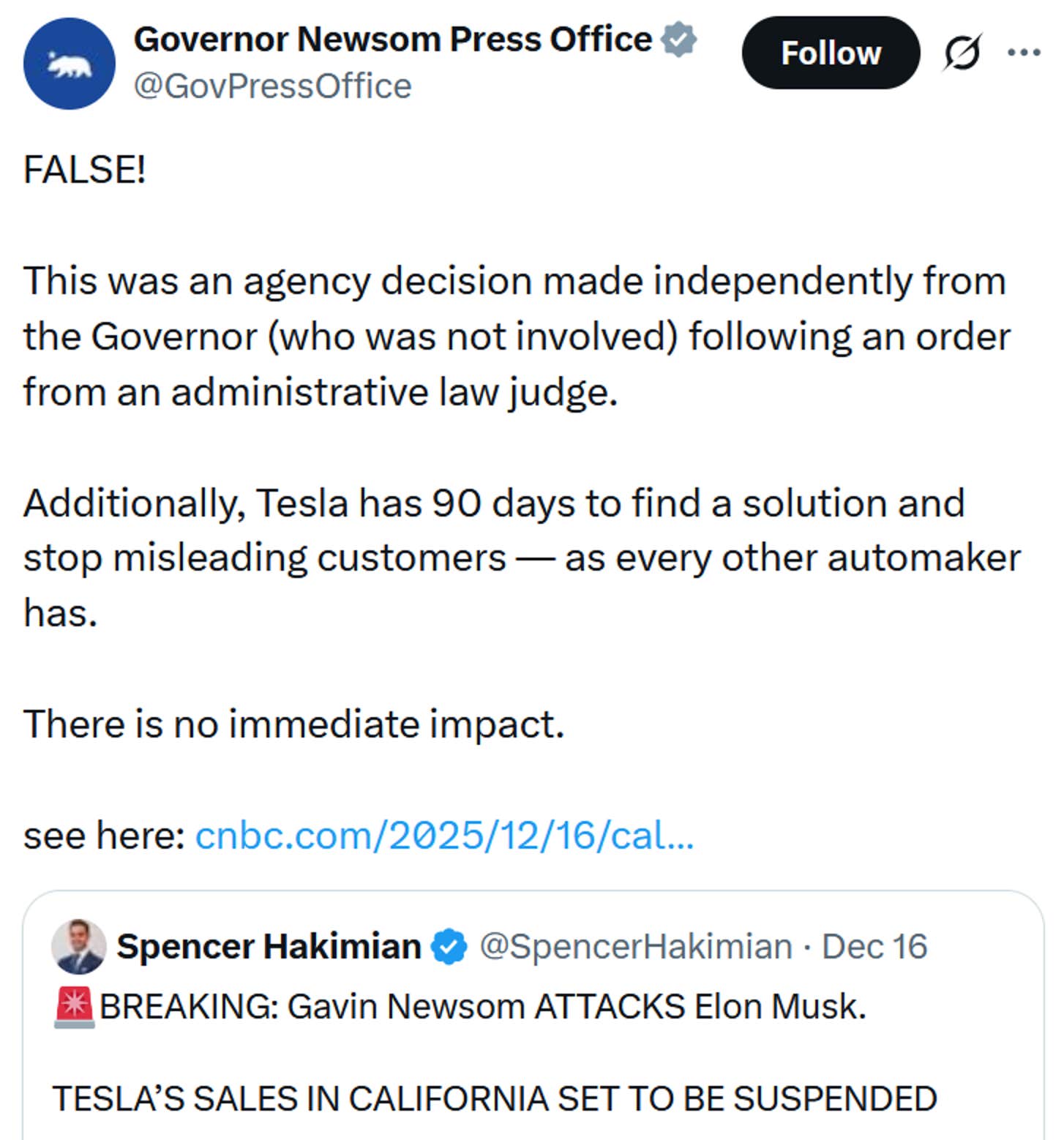Open Grok's explanation dropdown for this post
Viewport: 1064px width, 1140px height.
tap(961, 53)
